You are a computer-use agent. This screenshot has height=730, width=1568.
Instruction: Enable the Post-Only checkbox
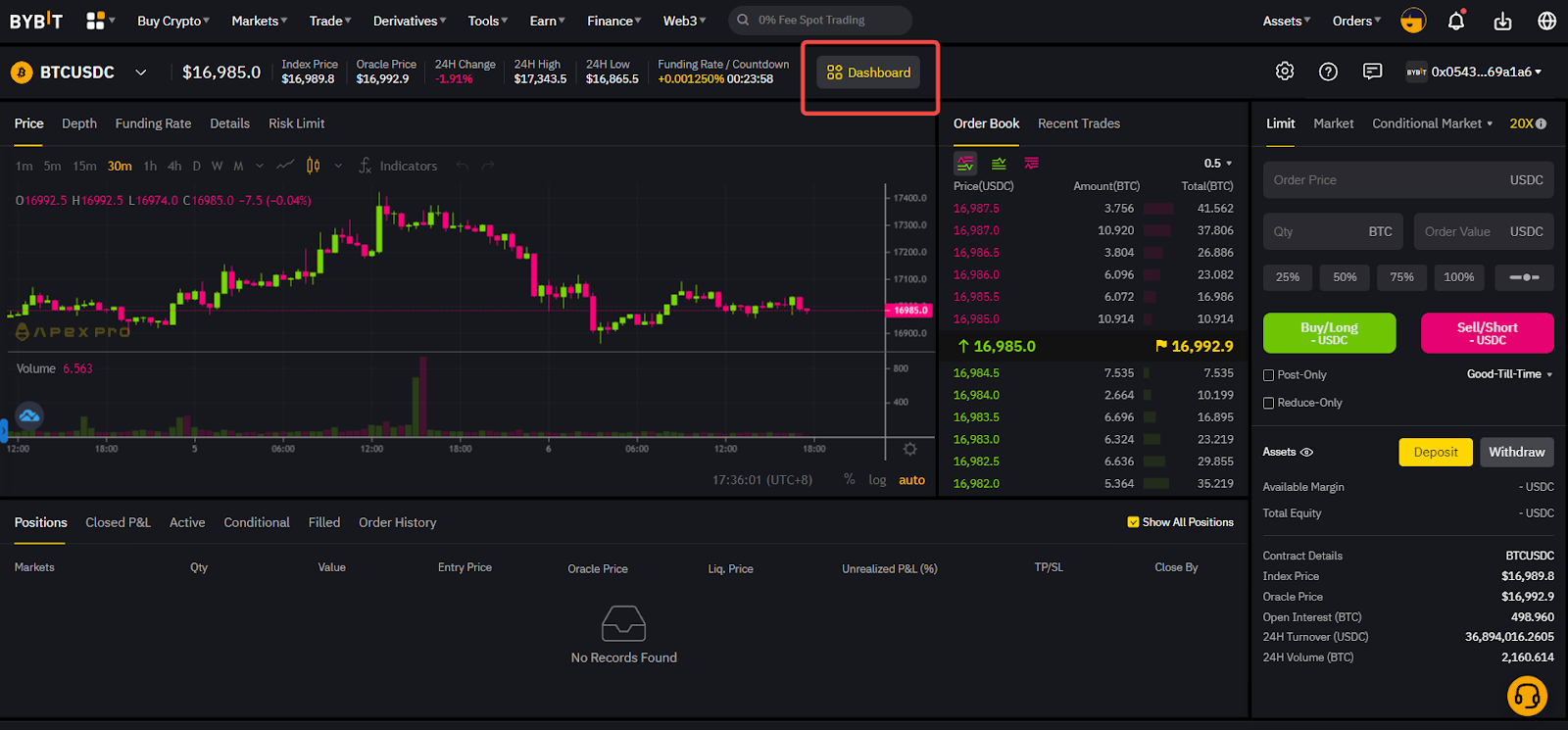tap(1268, 375)
